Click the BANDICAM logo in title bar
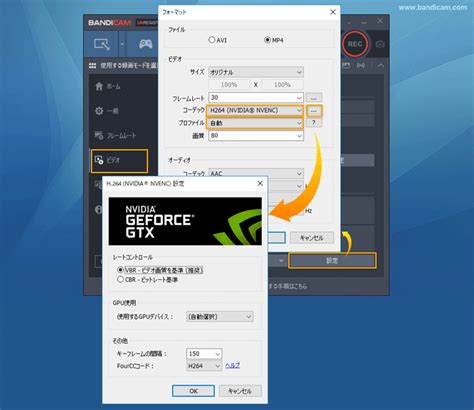The width and height of the screenshot is (474, 410). coord(110,23)
